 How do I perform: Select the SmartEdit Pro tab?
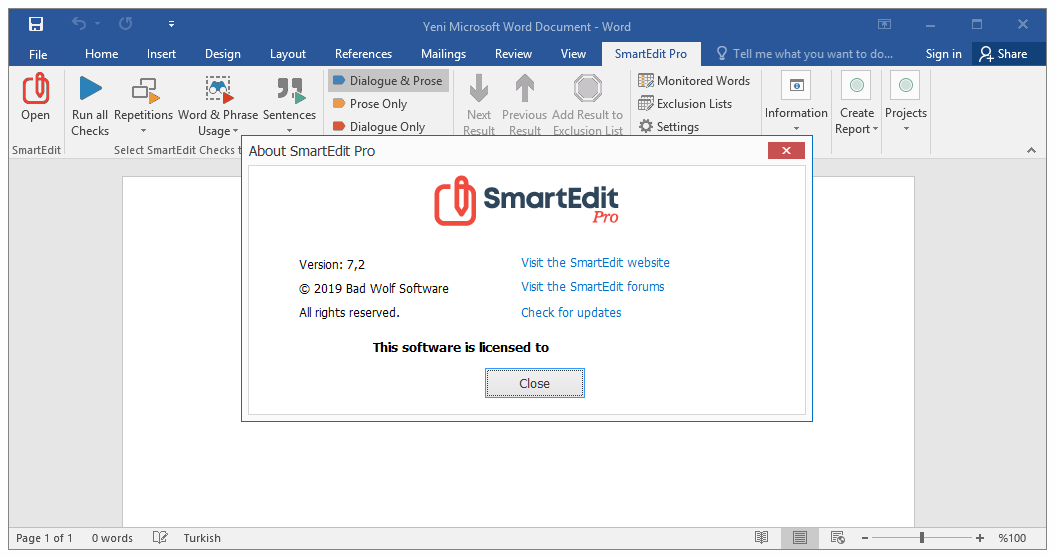point(651,54)
